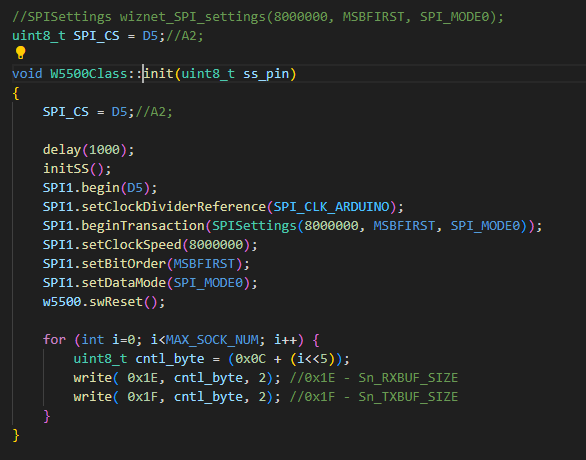Click the W5500Class class name
Image resolution: width=586 pixels, height=460 pixels.
[89, 74]
